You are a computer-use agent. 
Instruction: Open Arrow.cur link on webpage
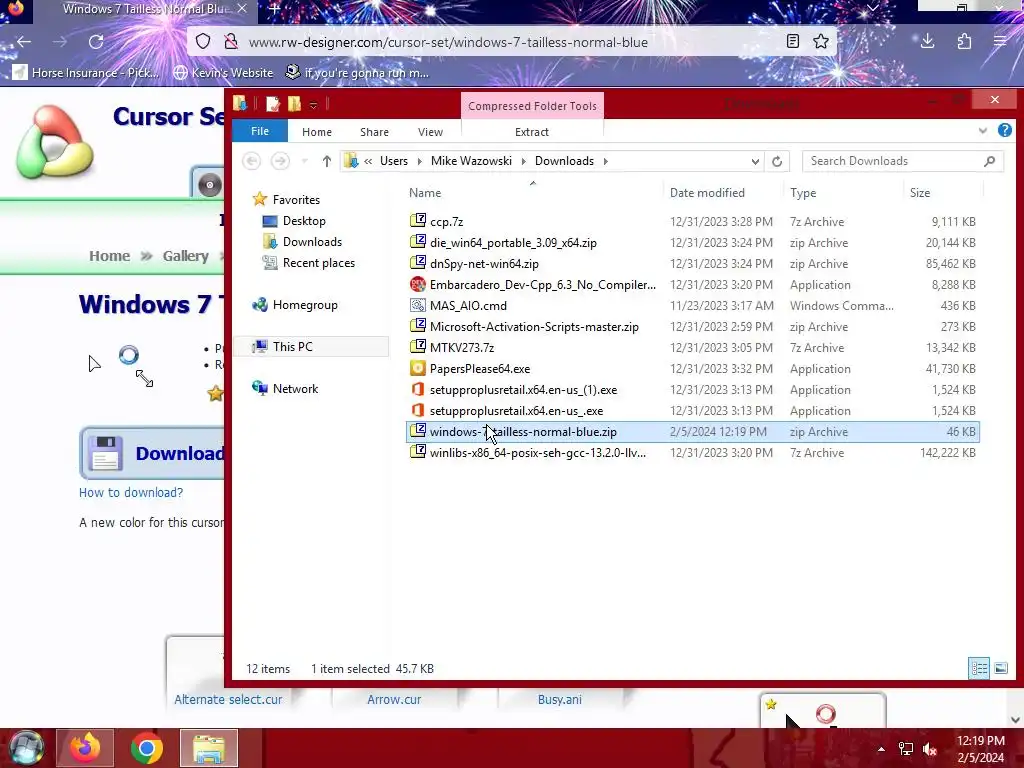[394, 699]
